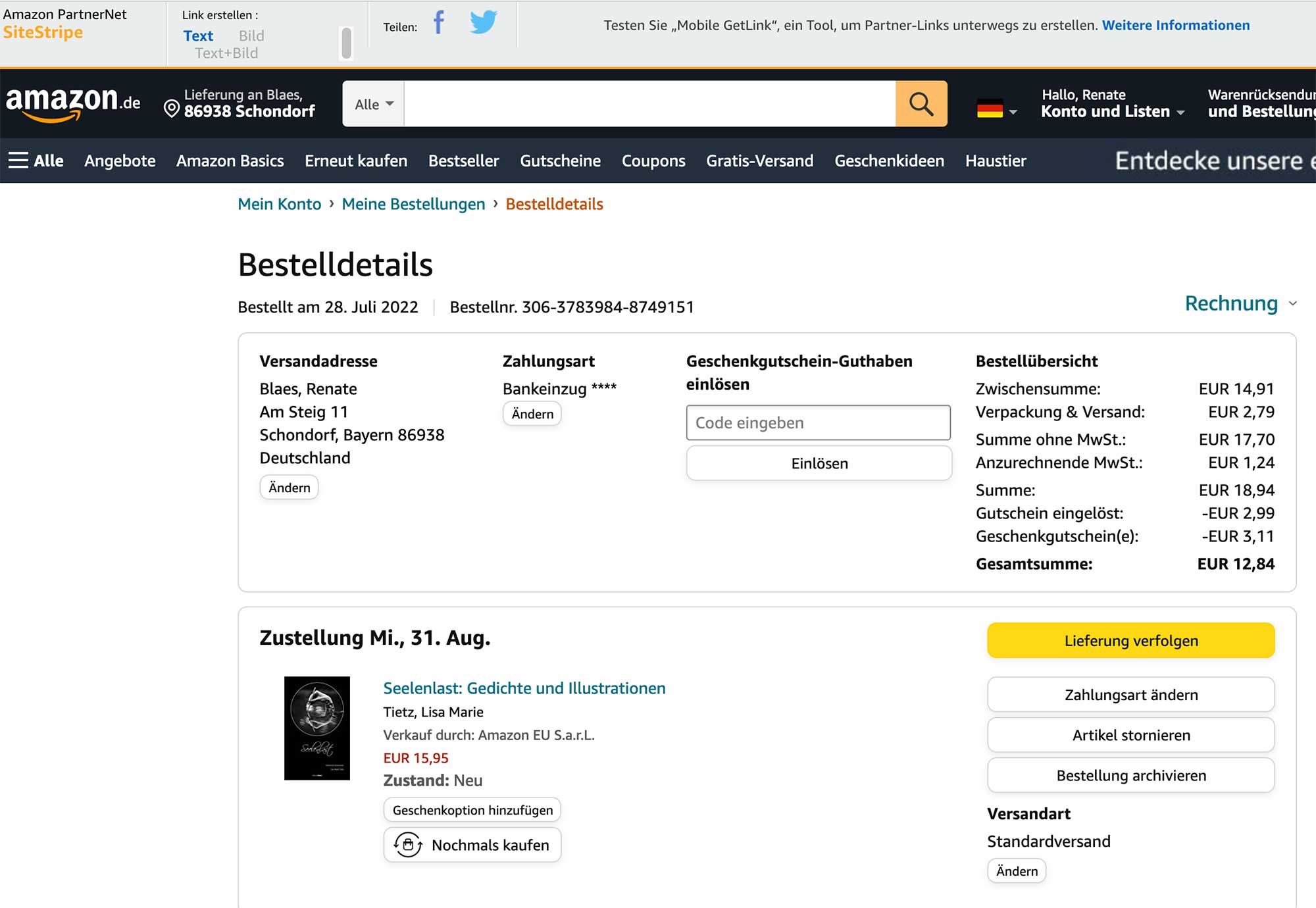Image resolution: width=1316 pixels, height=908 pixels.
Task: Select Text link type in SiteStripe
Action: pyautogui.click(x=198, y=36)
